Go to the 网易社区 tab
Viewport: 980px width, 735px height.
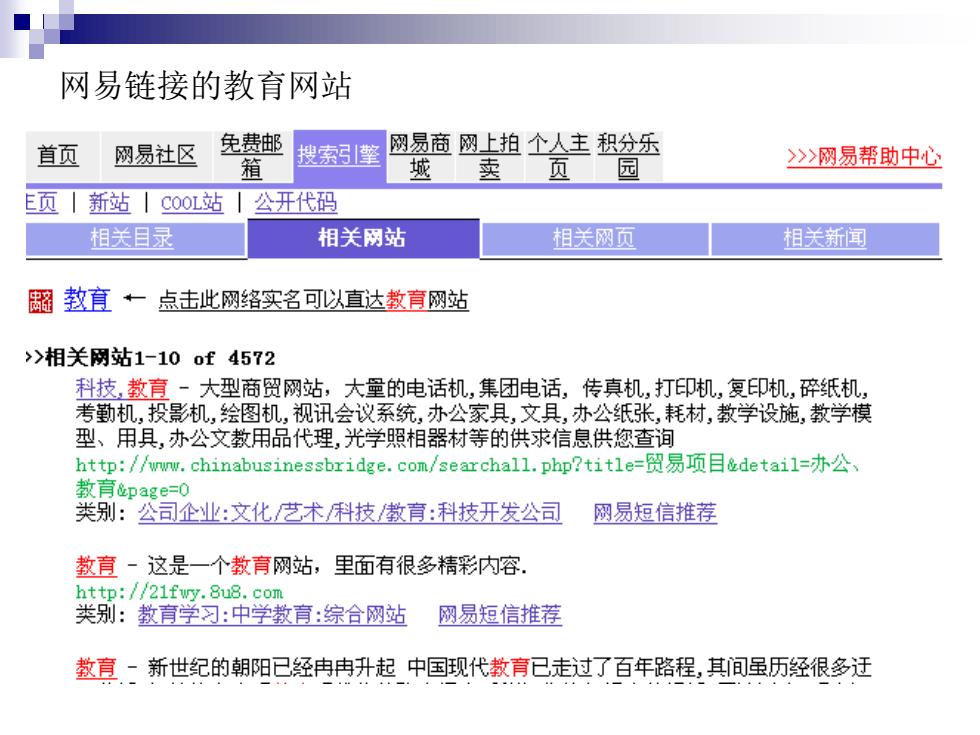point(156,156)
